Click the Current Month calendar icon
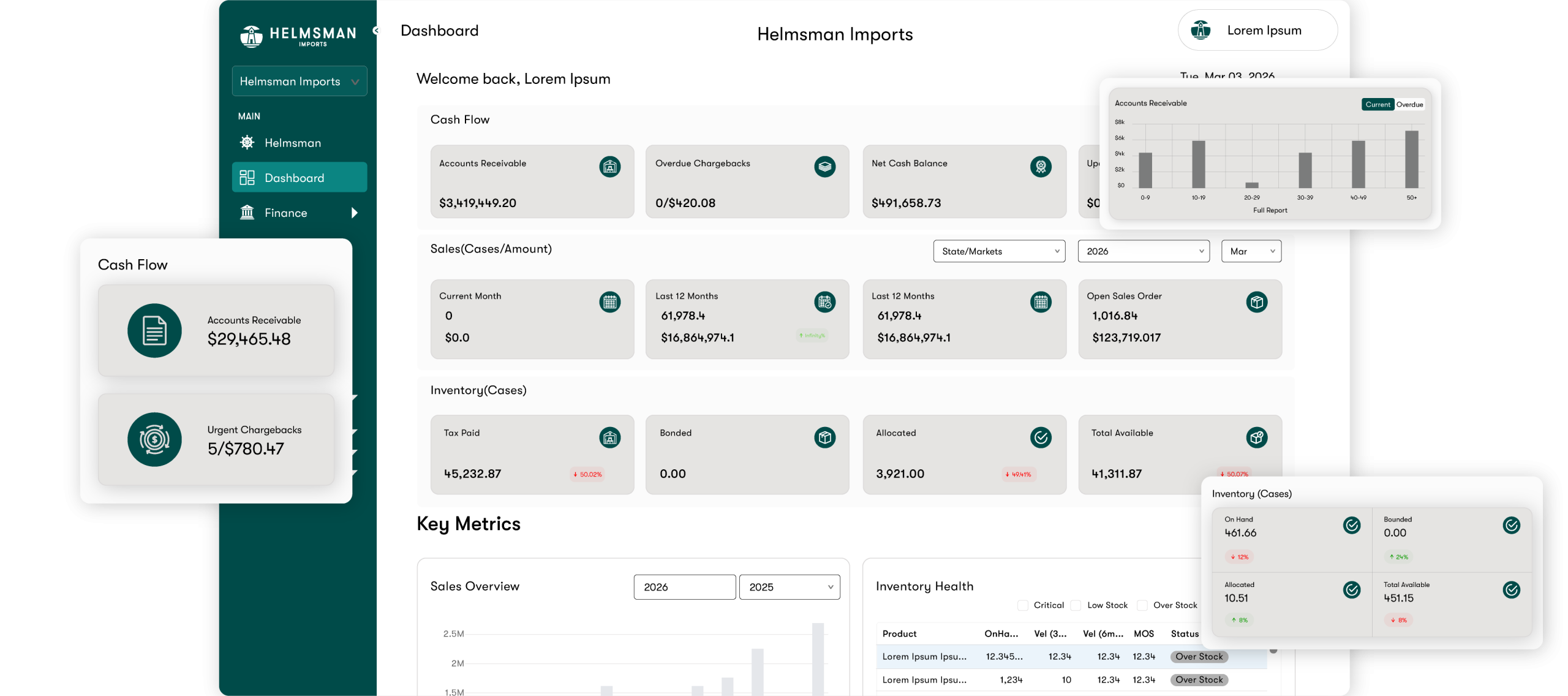Image resolution: width=1568 pixels, height=696 pixels. tap(610, 301)
